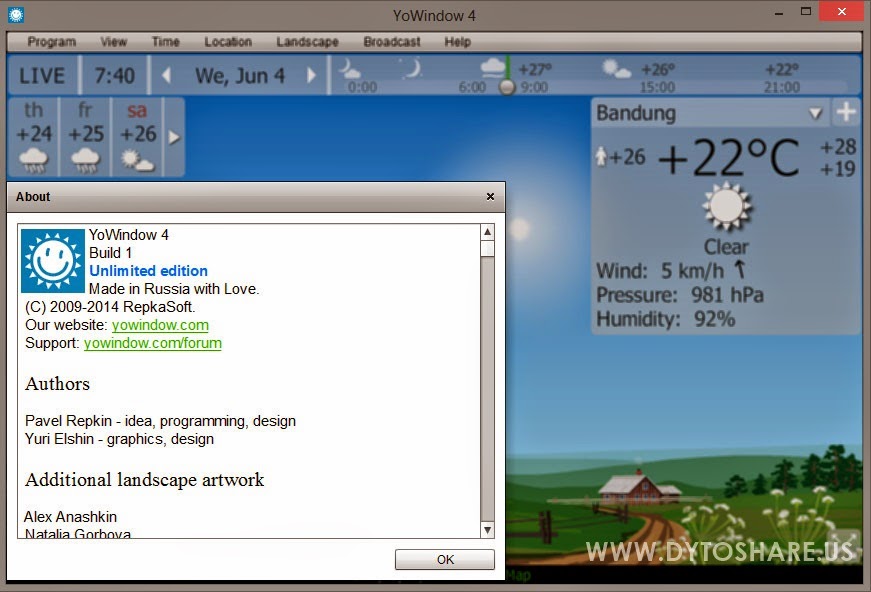Click the +19 low temperature
871x592 pixels.
point(838,168)
